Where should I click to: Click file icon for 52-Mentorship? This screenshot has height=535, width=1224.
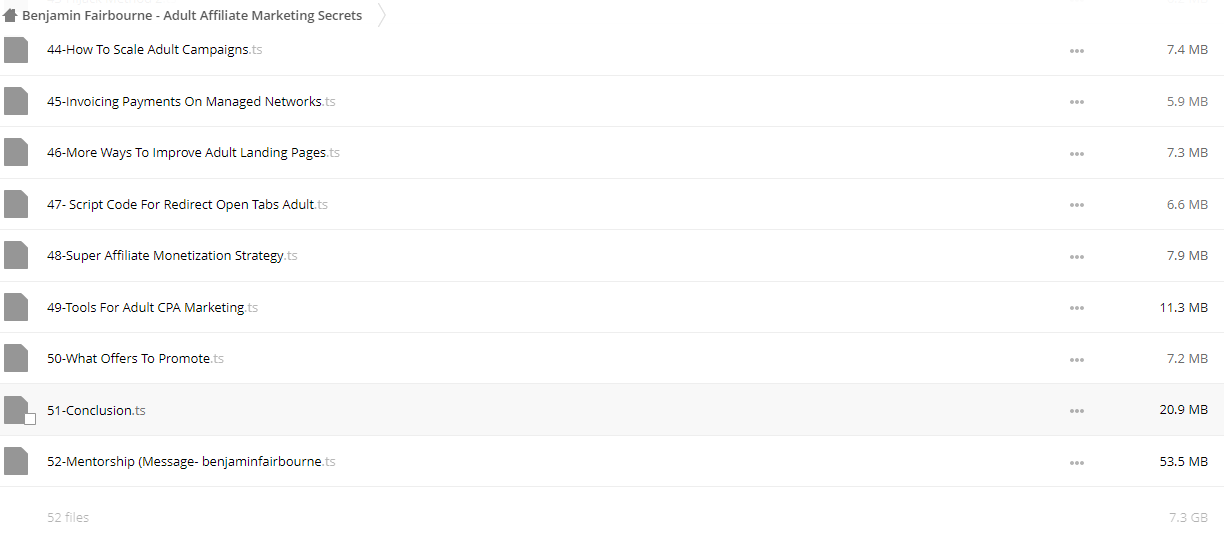pos(16,462)
